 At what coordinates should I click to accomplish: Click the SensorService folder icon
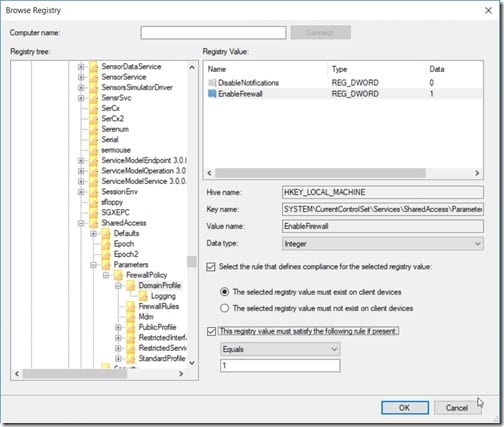[94, 77]
